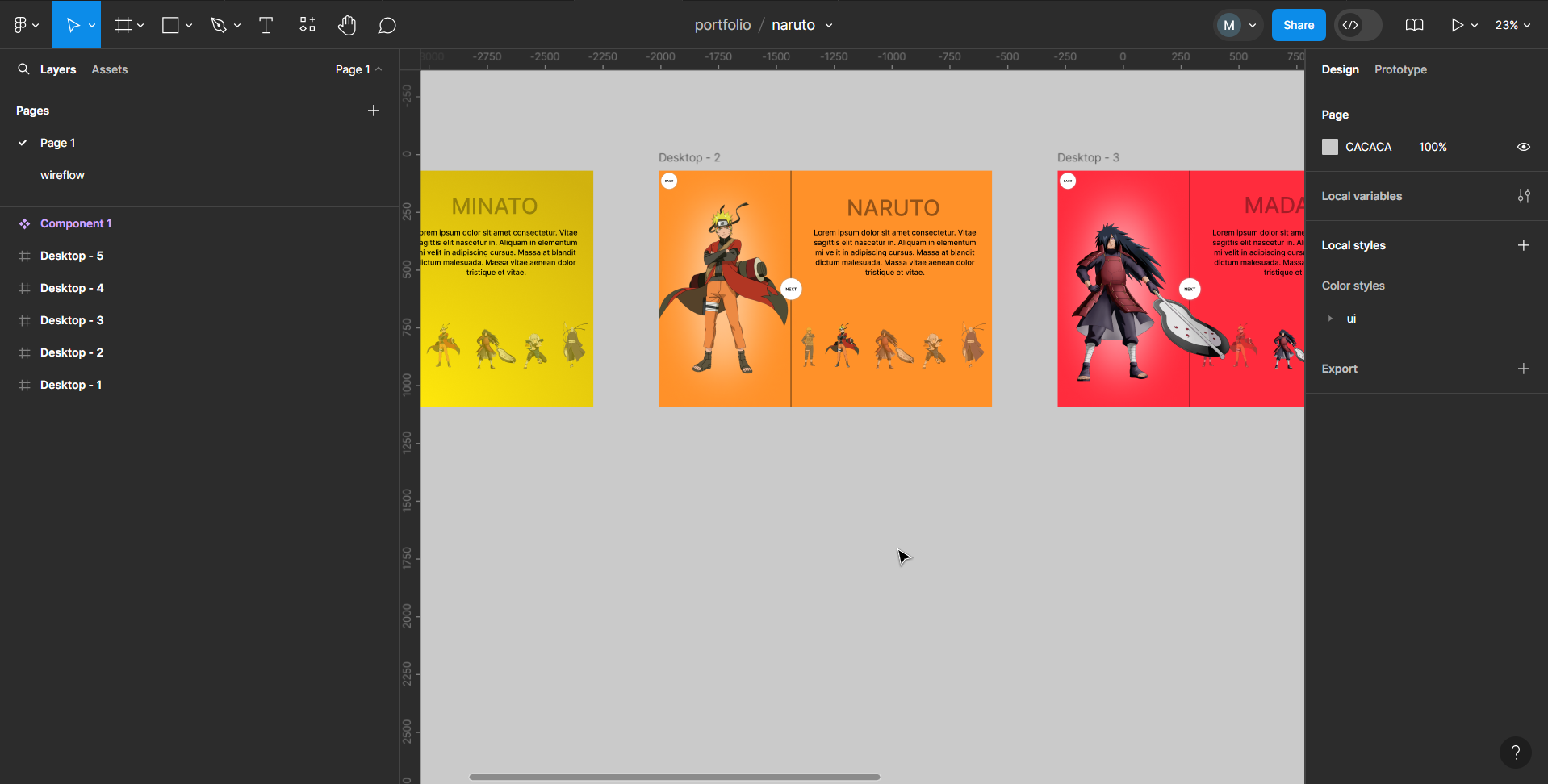
Task: Click the frame icon beside Desktop - 5
Action: (x=24, y=256)
